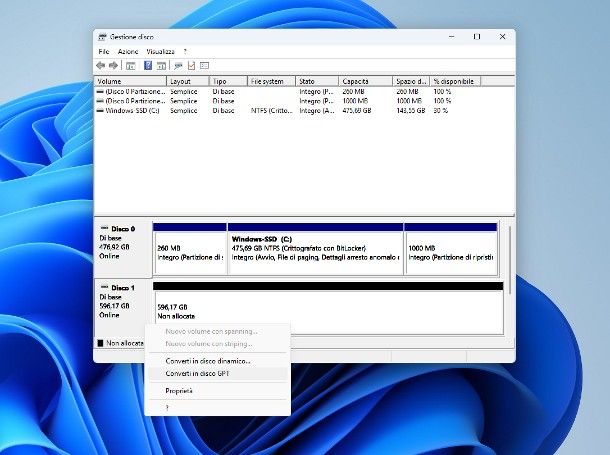Sort by the Capacità column header
The width and height of the screenshot is (610, 455).
click(x=355, y=81)
